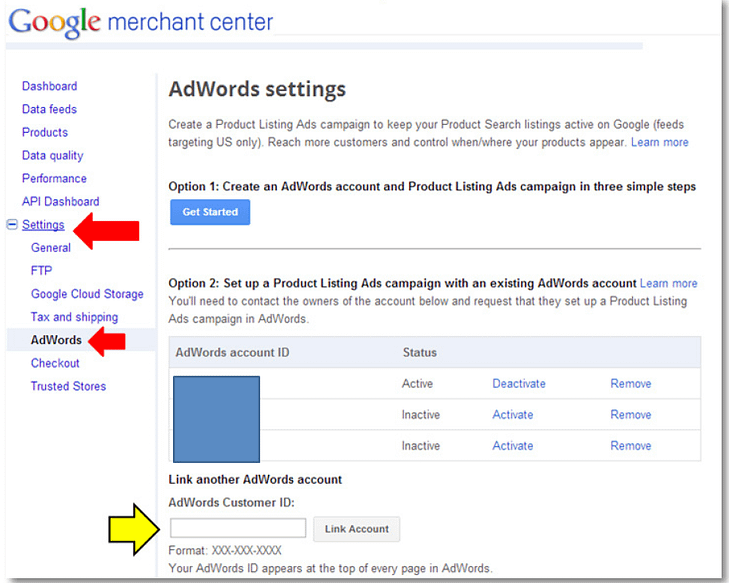
Task: Open the Products section
Action: (x=45, y=132)
